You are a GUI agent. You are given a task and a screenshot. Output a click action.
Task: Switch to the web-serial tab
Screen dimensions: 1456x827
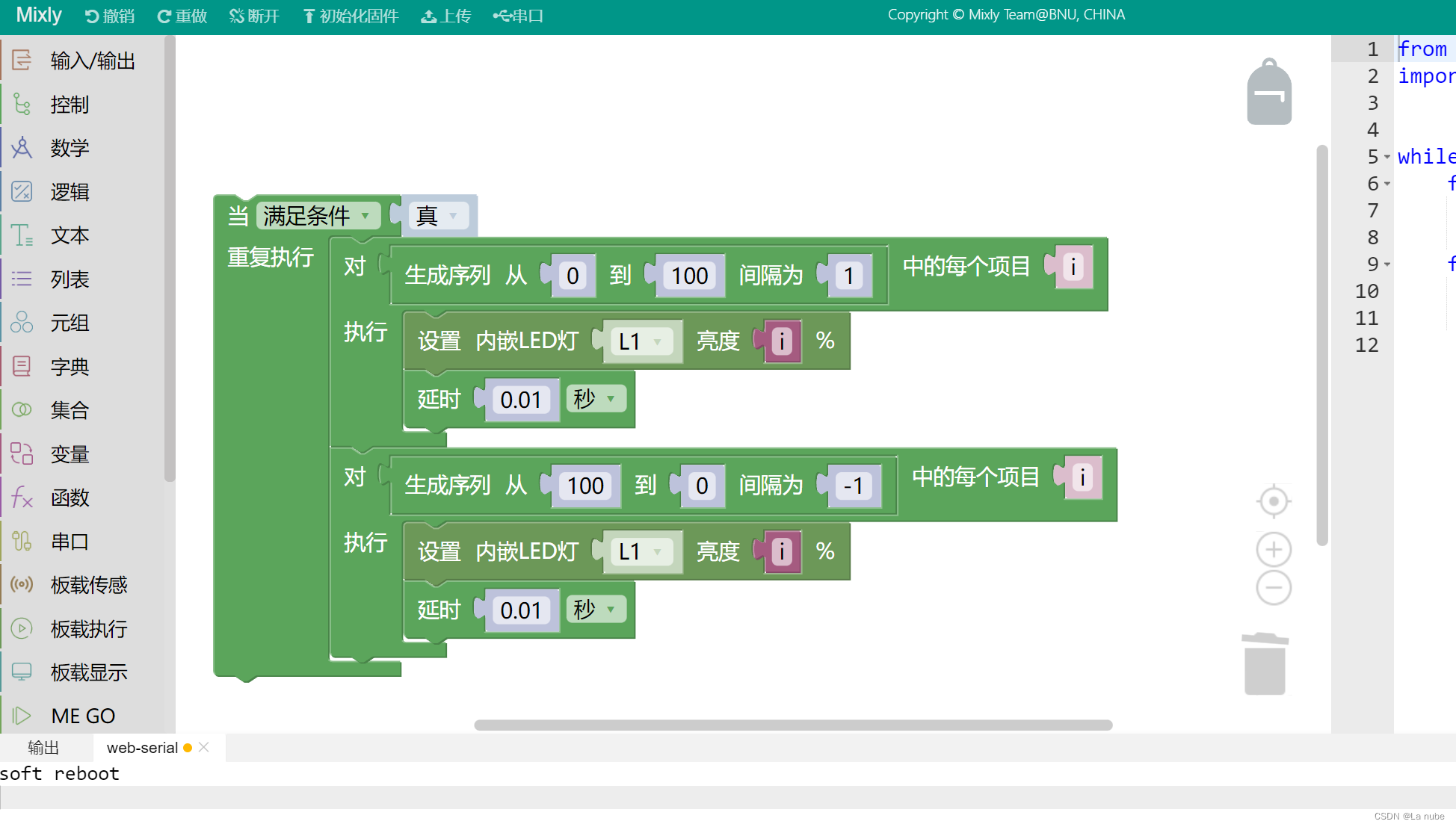(142, 748)
